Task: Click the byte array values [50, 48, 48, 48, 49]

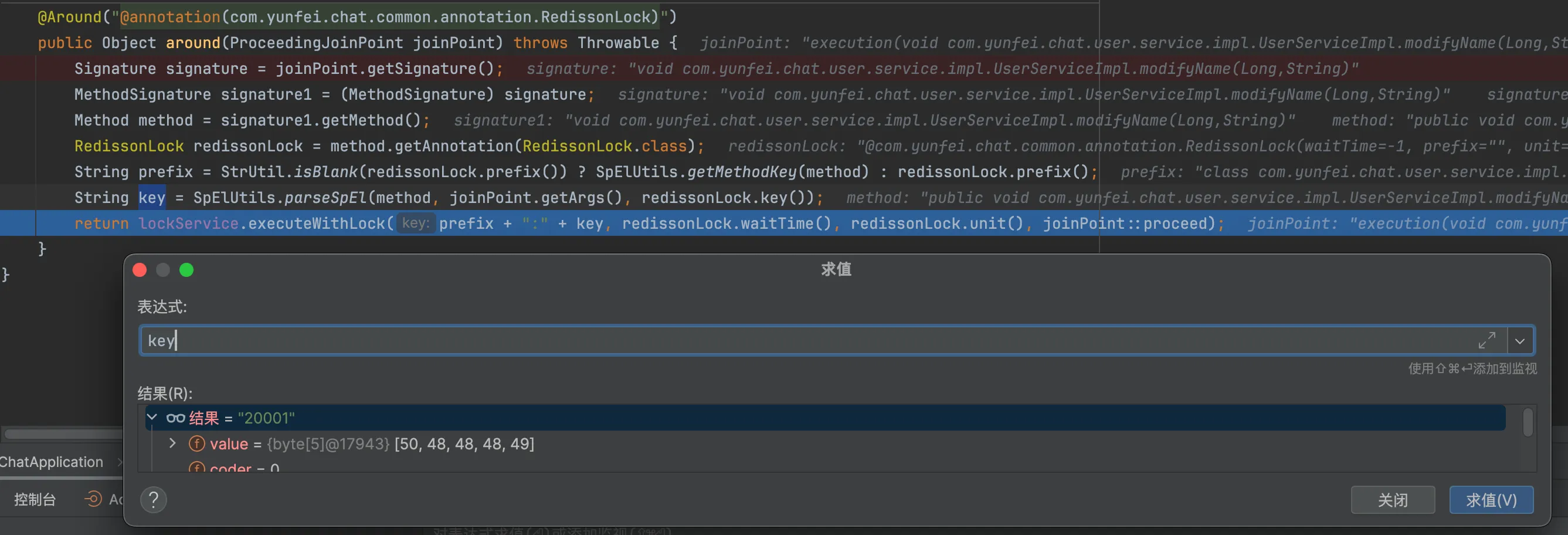Action: tap(464, 443)
